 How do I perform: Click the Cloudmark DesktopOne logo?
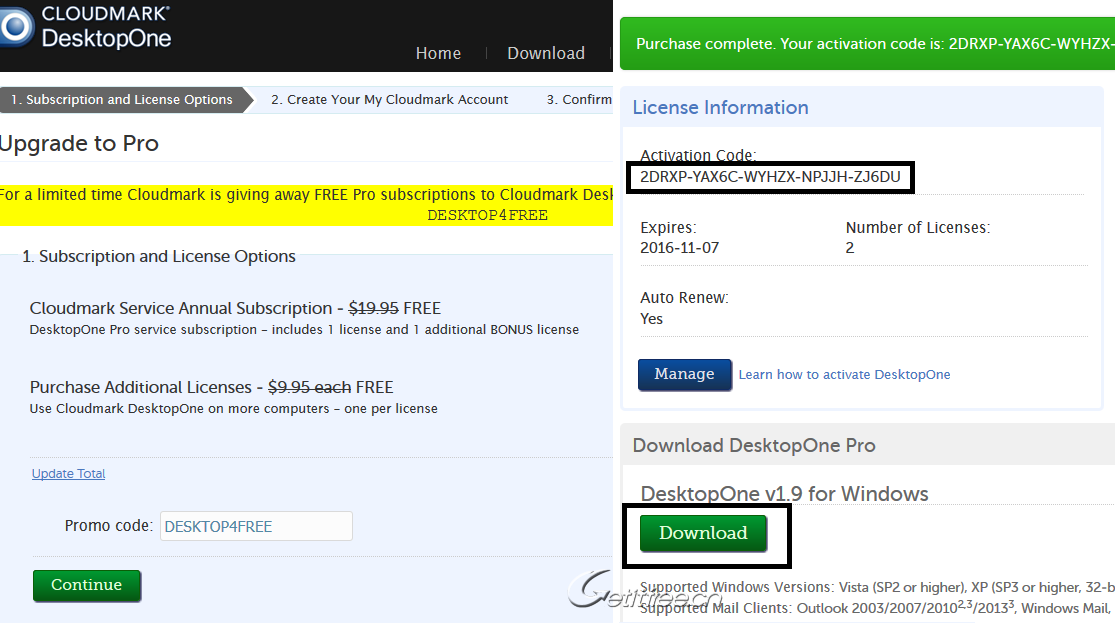click(x=88, y=27)
